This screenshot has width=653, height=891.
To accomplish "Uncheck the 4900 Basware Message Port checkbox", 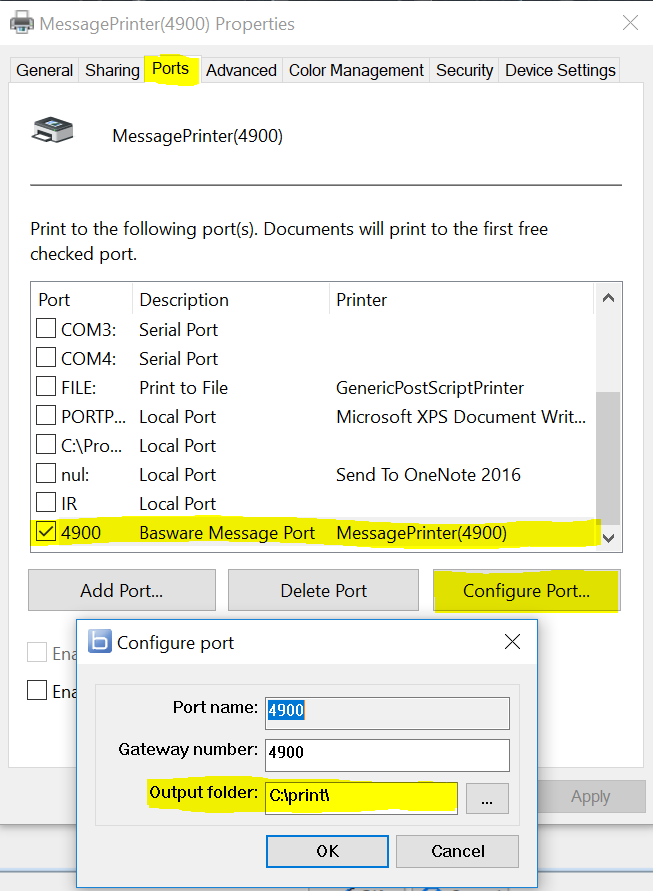I will (x=45, y=531).
